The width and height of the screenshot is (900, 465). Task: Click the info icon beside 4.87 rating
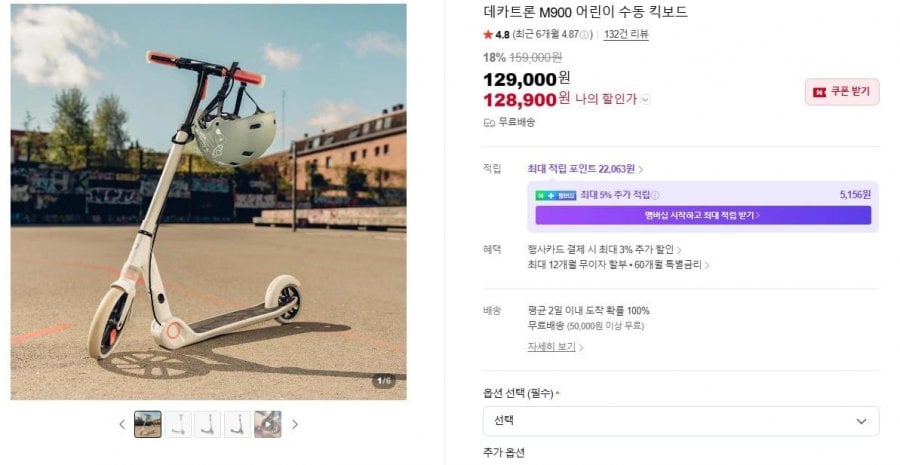tap(585, 34)
